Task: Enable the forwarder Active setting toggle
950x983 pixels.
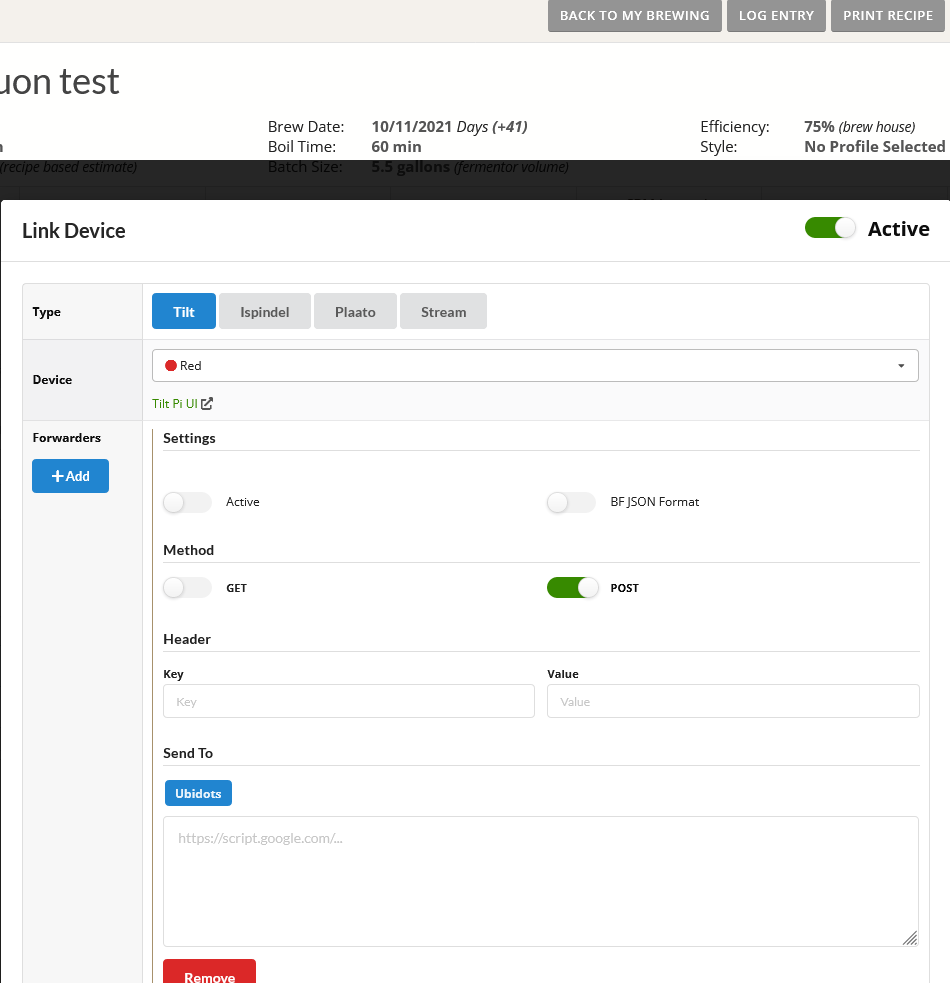Action: coord(187,502)
